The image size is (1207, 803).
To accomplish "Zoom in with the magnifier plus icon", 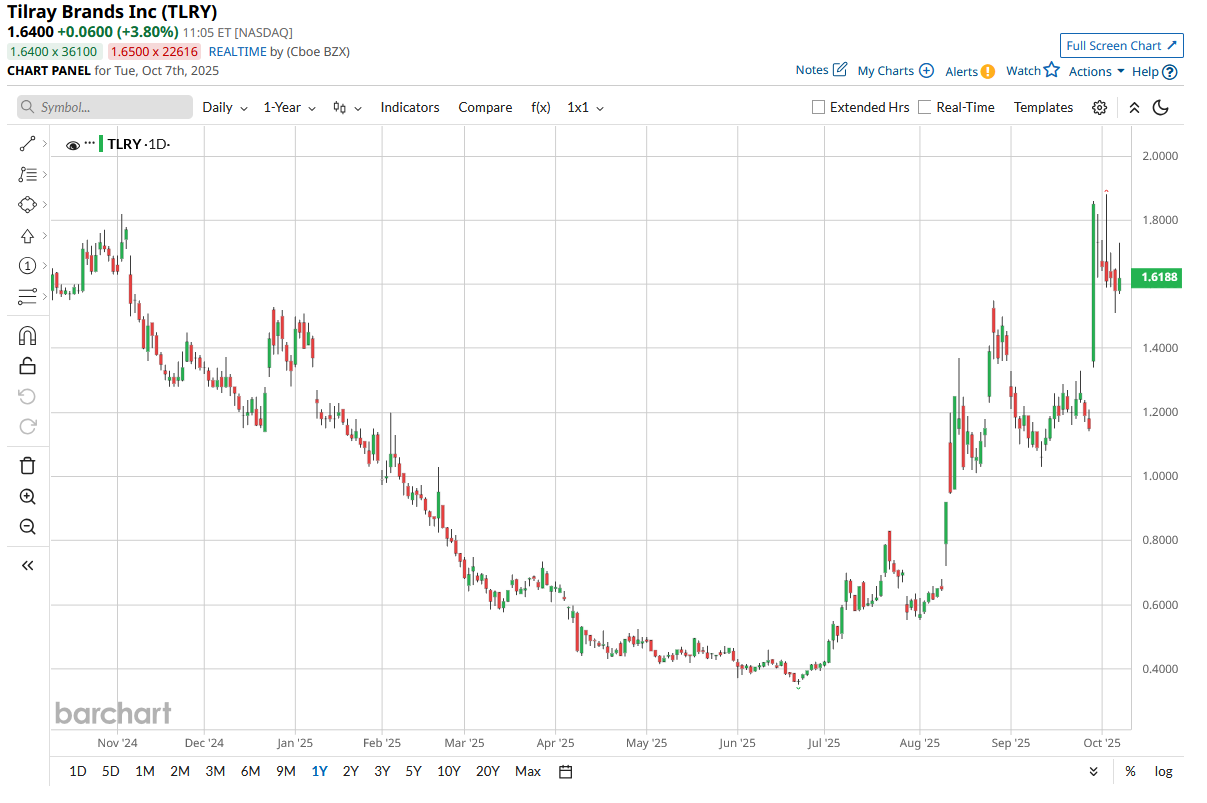I will pos(27,497).
